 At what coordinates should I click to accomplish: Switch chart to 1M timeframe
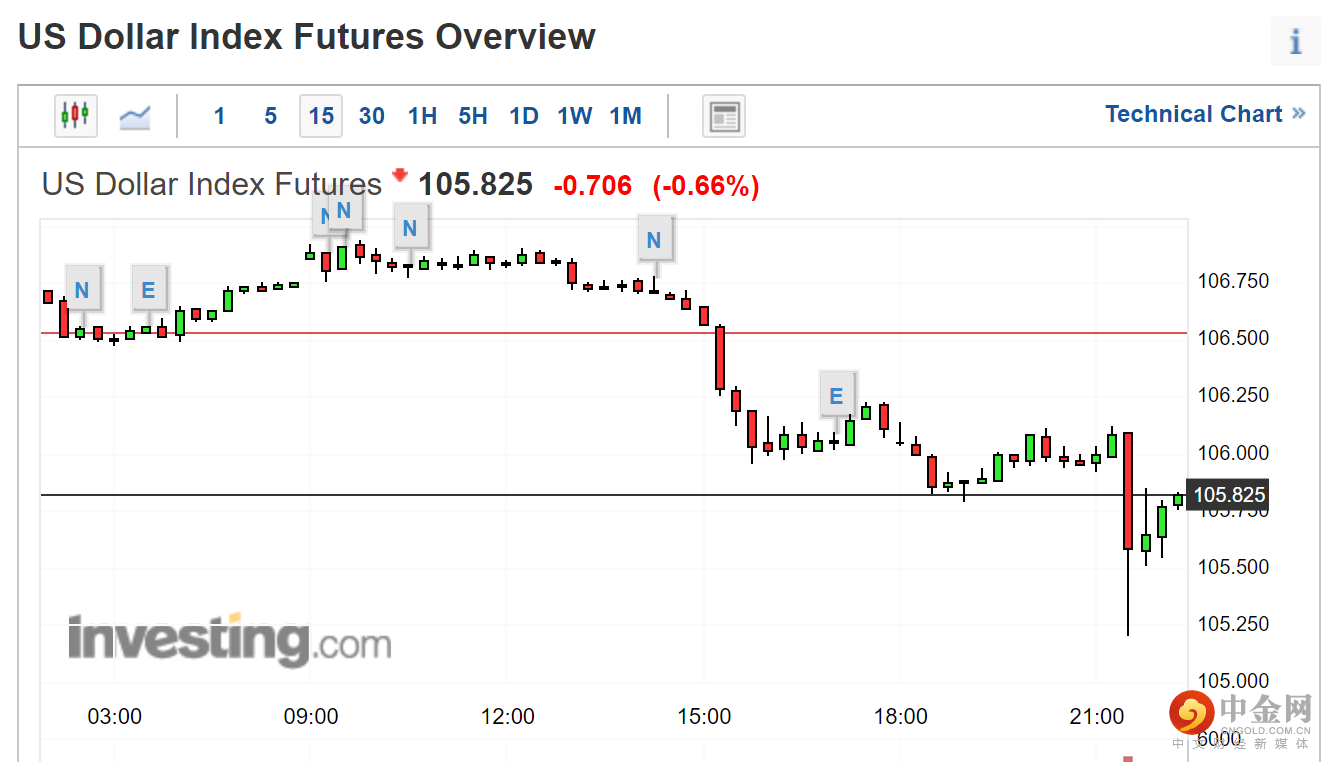(x=626, y=116)
